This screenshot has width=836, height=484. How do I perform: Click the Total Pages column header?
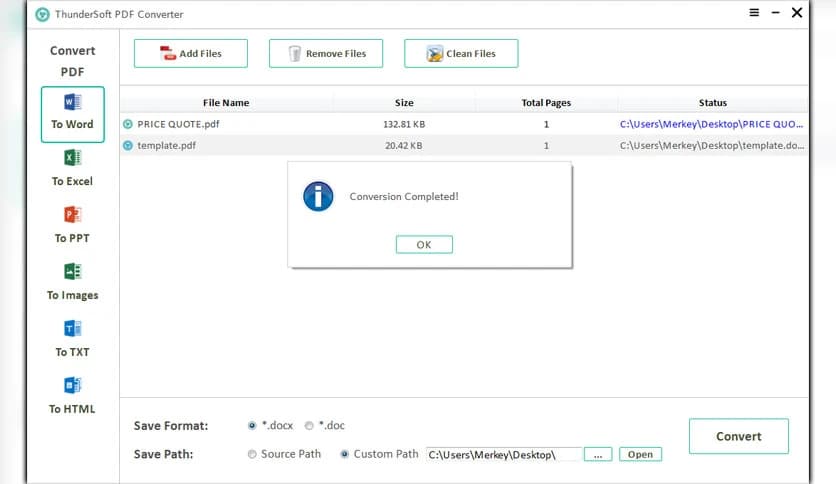point(546,103)
